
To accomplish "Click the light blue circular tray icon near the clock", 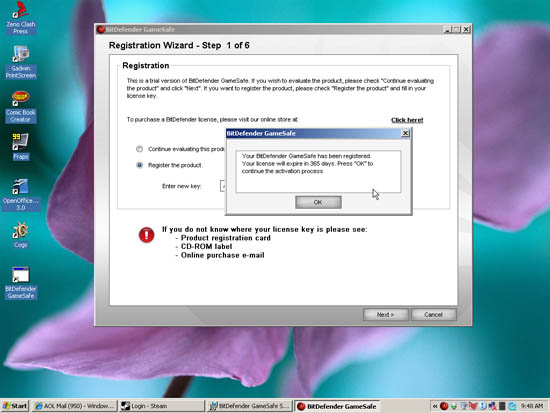I will click(x=512, y=406).
